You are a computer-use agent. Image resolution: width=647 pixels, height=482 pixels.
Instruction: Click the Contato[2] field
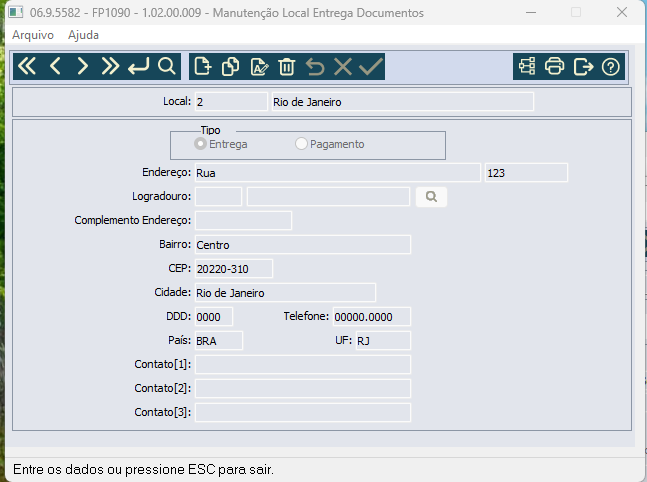coord(303,388)
